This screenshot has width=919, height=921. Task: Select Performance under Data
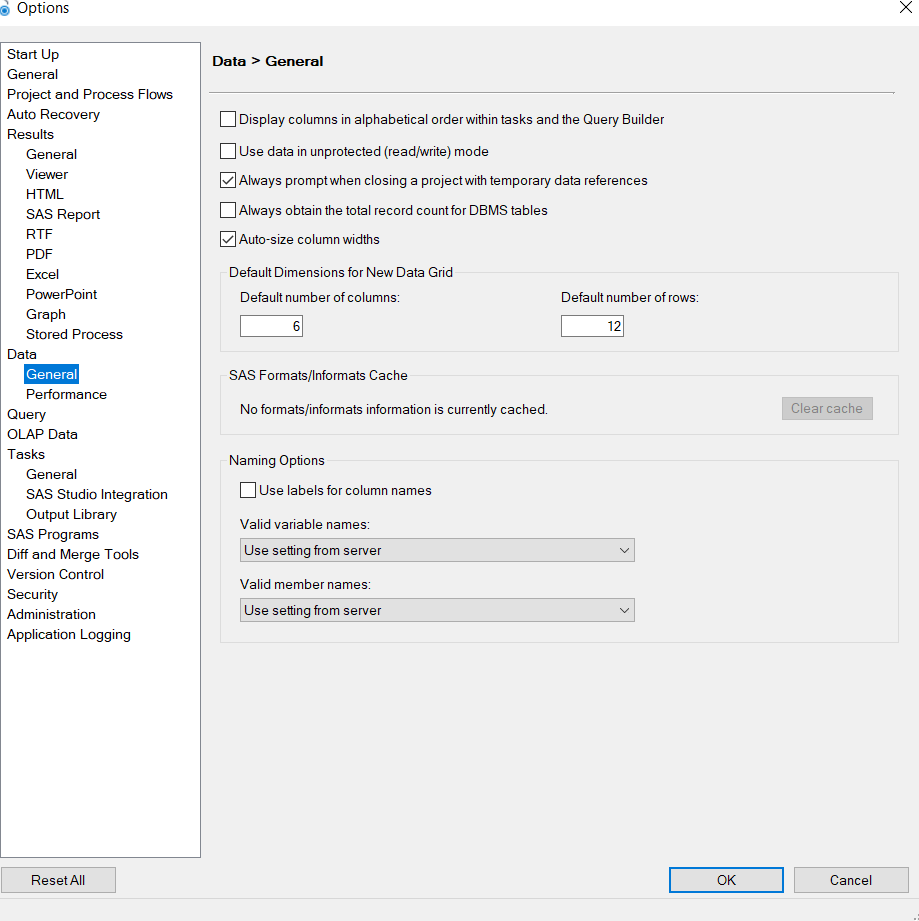66,394
